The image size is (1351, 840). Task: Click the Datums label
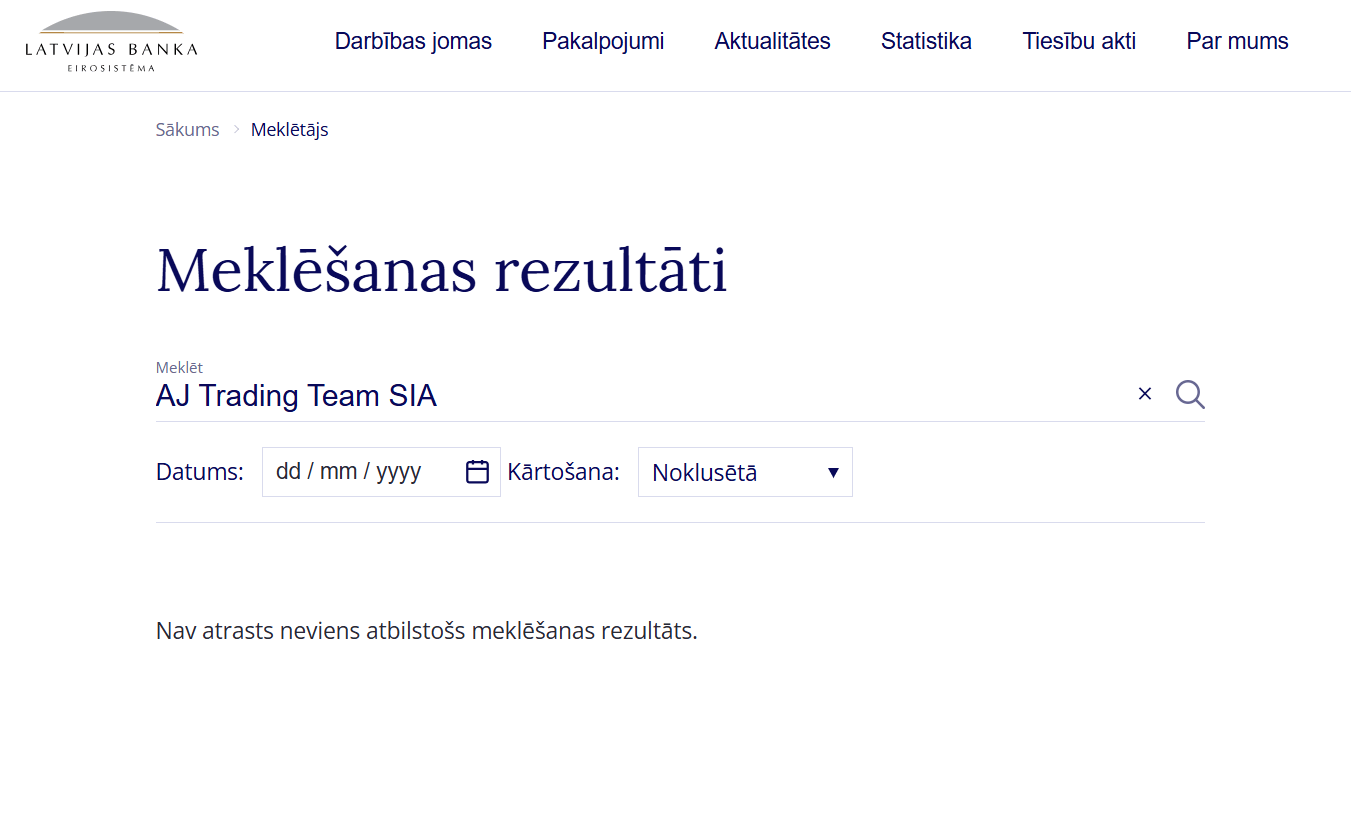pyautogui.click(x=200, y=472)
